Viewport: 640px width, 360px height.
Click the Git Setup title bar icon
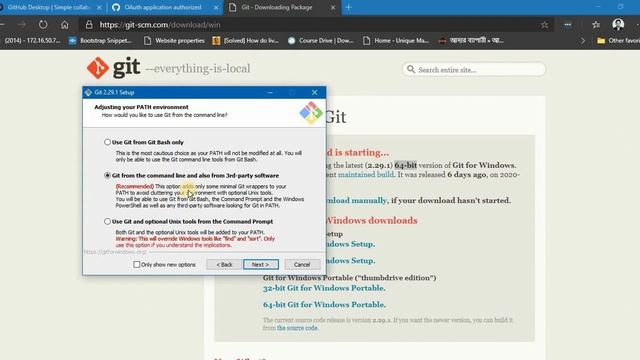click(88, 93)
